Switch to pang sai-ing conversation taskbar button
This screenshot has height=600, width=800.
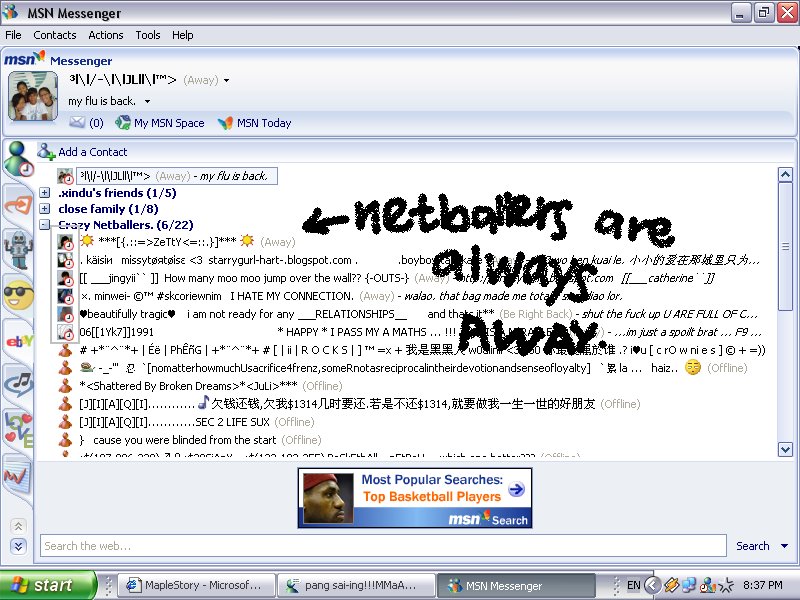[x=356, y=585]
